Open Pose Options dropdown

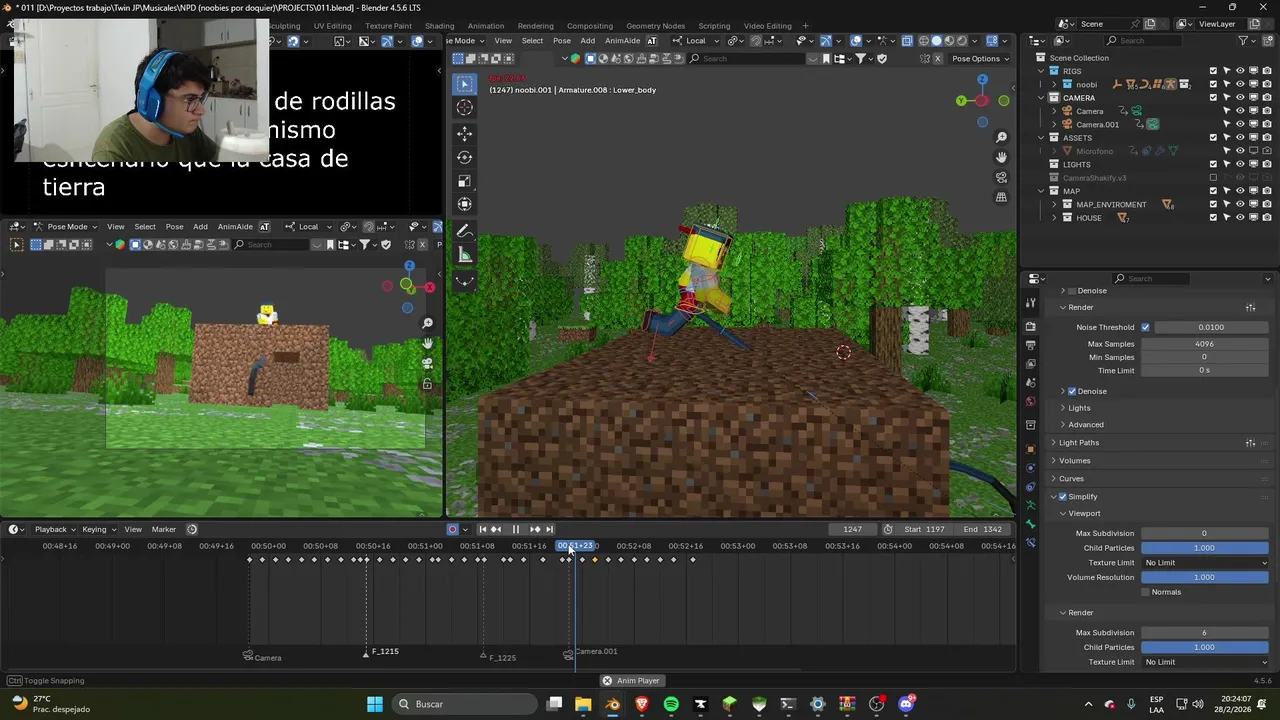point(980,58)
